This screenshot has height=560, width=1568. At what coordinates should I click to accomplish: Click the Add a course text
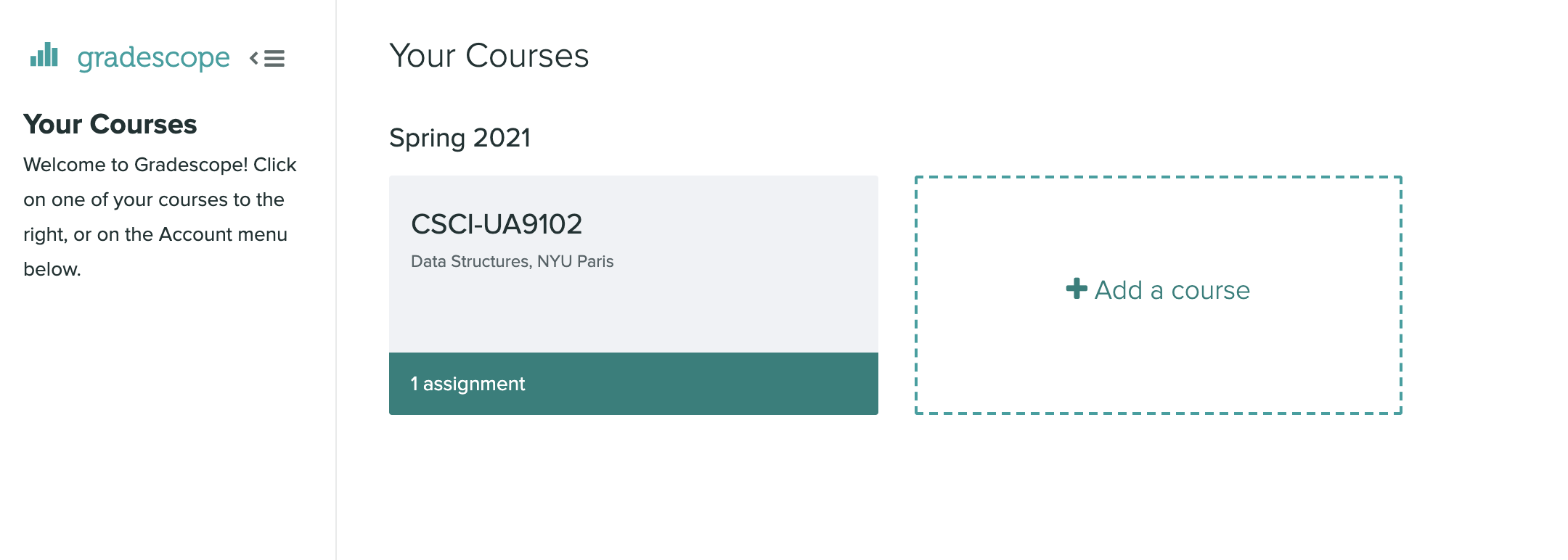coord(1172,290)
